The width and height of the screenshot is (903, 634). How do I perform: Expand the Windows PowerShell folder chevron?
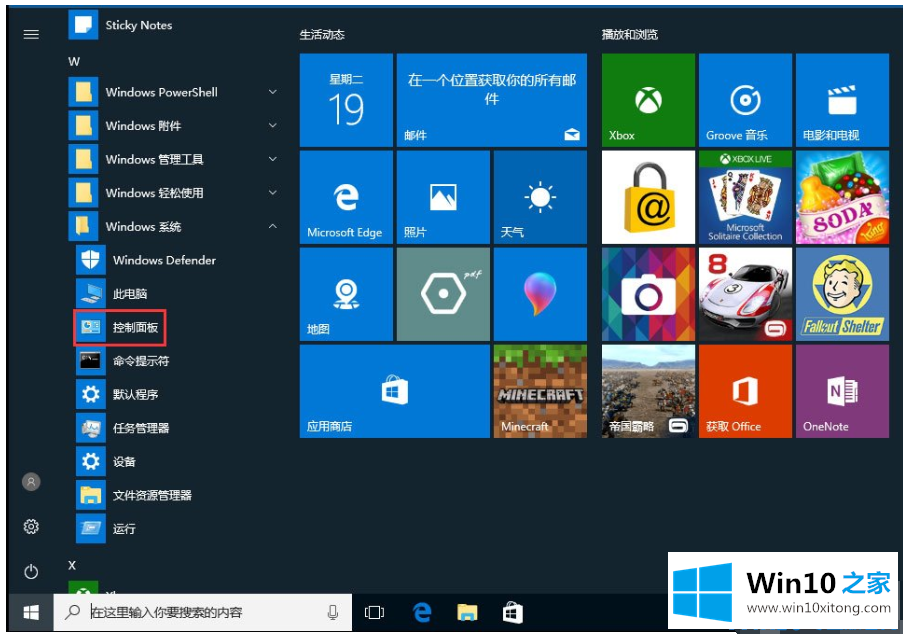[273, 92]
